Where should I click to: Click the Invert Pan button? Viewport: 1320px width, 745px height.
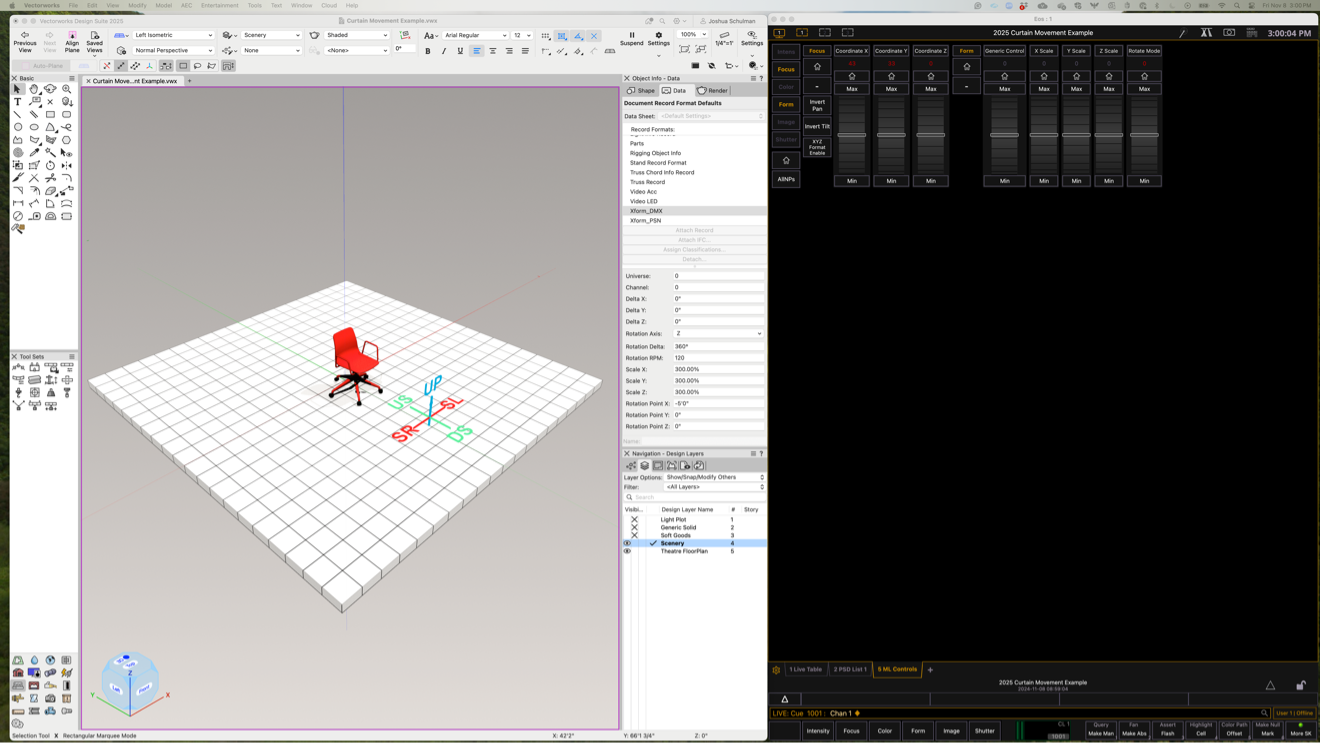click(817, 105)
